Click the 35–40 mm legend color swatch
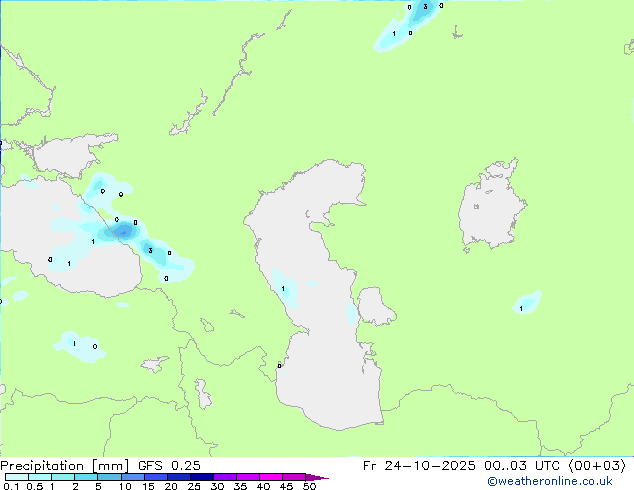This screenshot has height=490, width=634. 248,477
